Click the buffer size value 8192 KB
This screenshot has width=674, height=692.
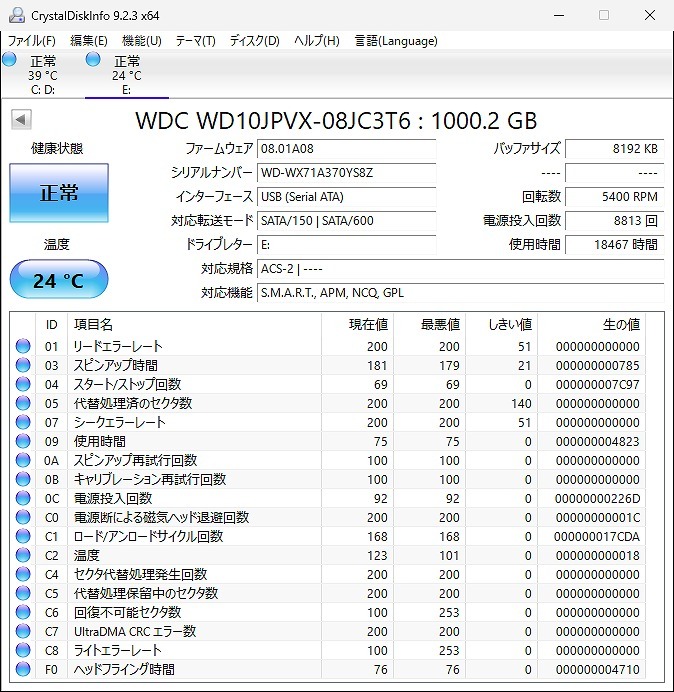coord(614,149)
